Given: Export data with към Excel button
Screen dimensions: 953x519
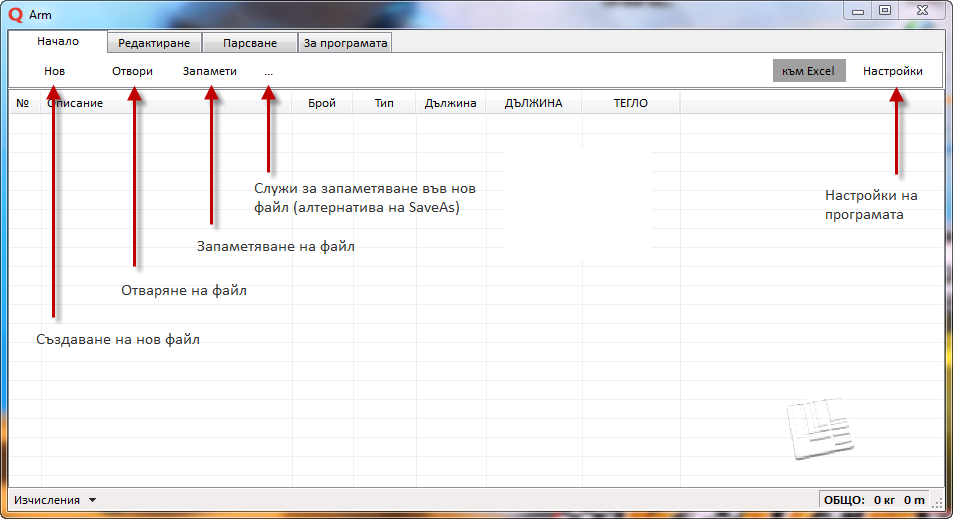Looking at the screenshot, I should click(x=809, y=71).
